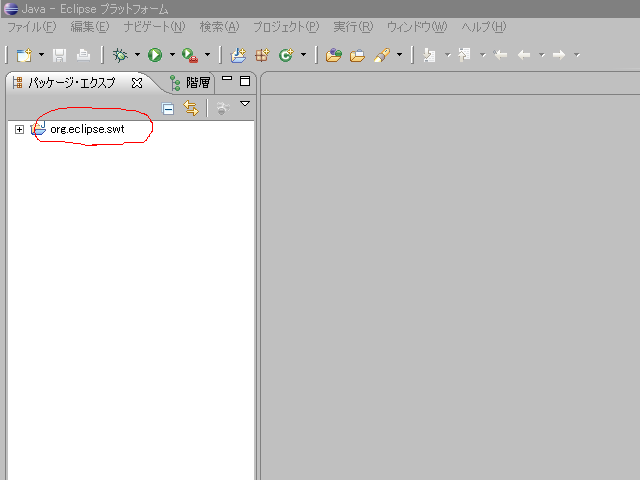Minimize the Package Explorer view panel

(x=227, y=78)
